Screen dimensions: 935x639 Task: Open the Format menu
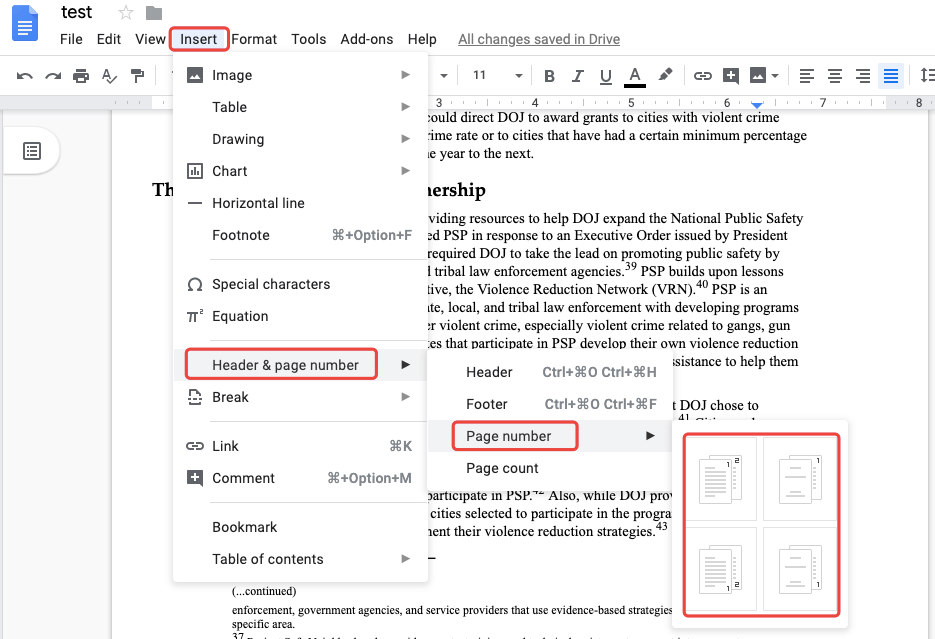[x=254, y=39]
